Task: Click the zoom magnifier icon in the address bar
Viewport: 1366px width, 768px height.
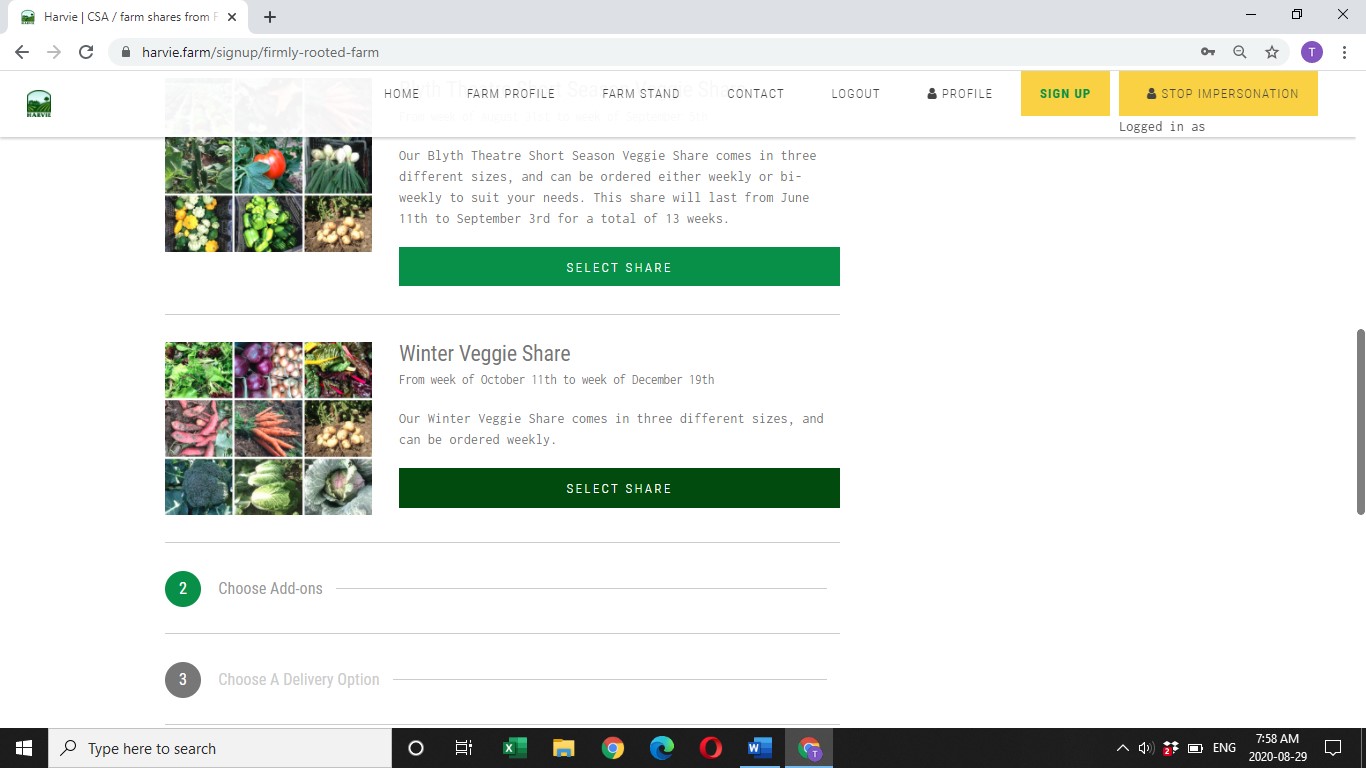Action: (1240, 52)
